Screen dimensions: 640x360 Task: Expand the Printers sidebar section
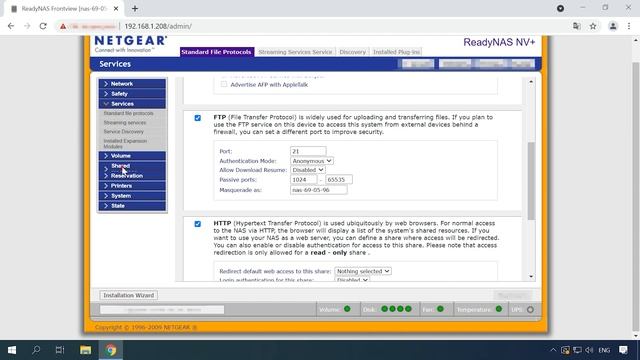tap(132, 186)
